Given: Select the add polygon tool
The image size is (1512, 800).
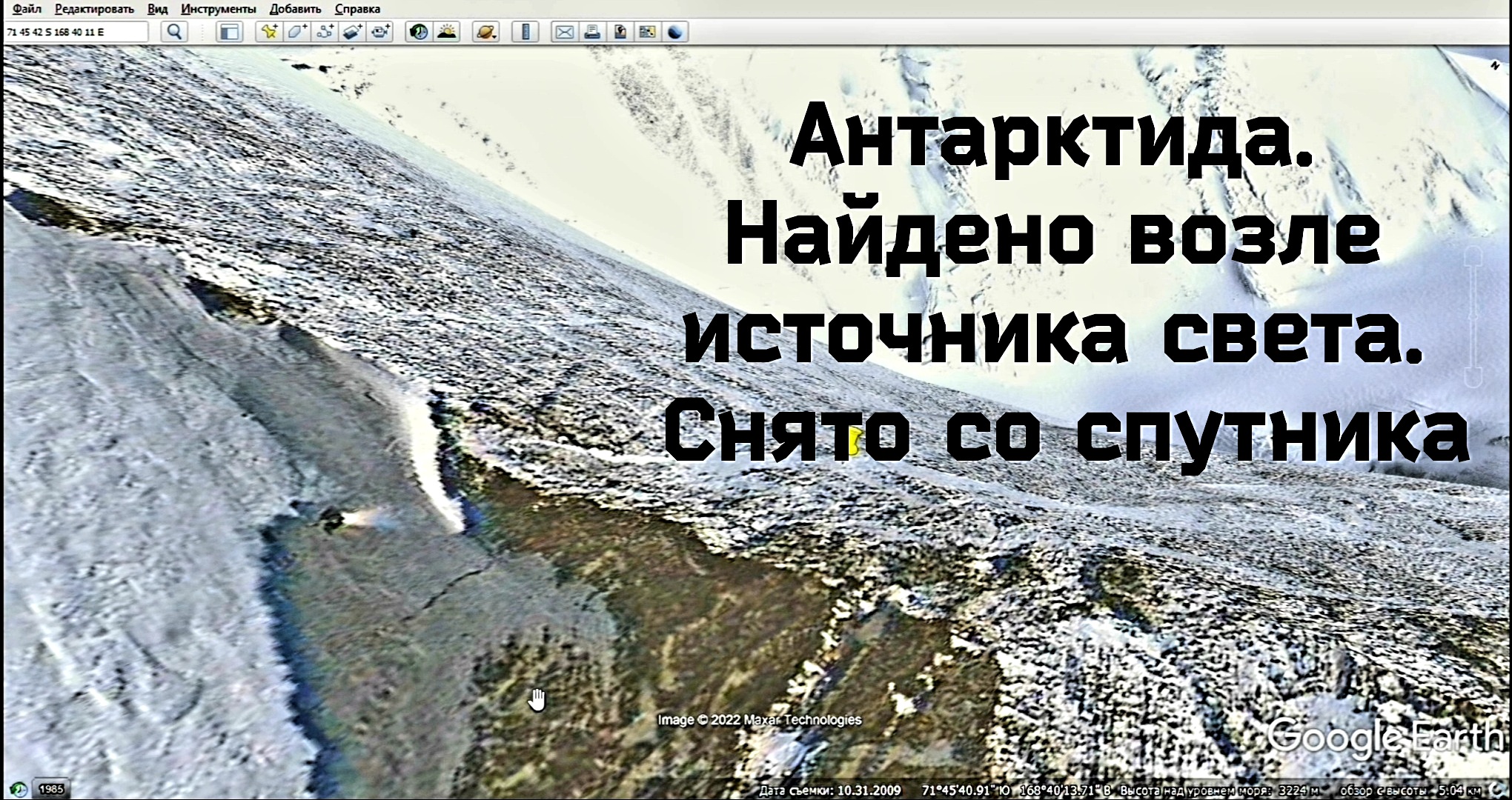Looking at the screenshot, I should (x=297, y=32).
